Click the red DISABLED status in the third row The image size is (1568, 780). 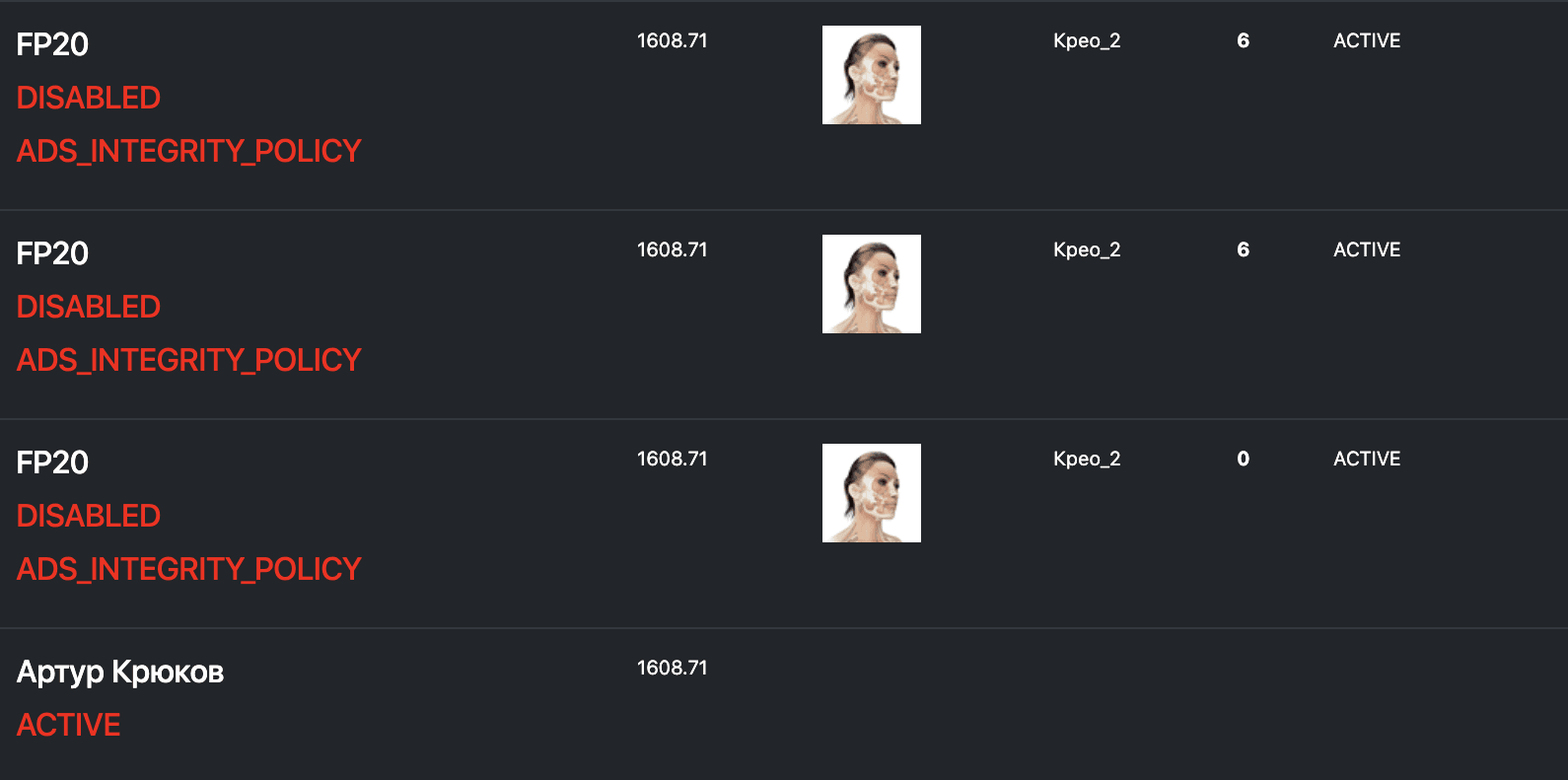click(x=89, y=516)
